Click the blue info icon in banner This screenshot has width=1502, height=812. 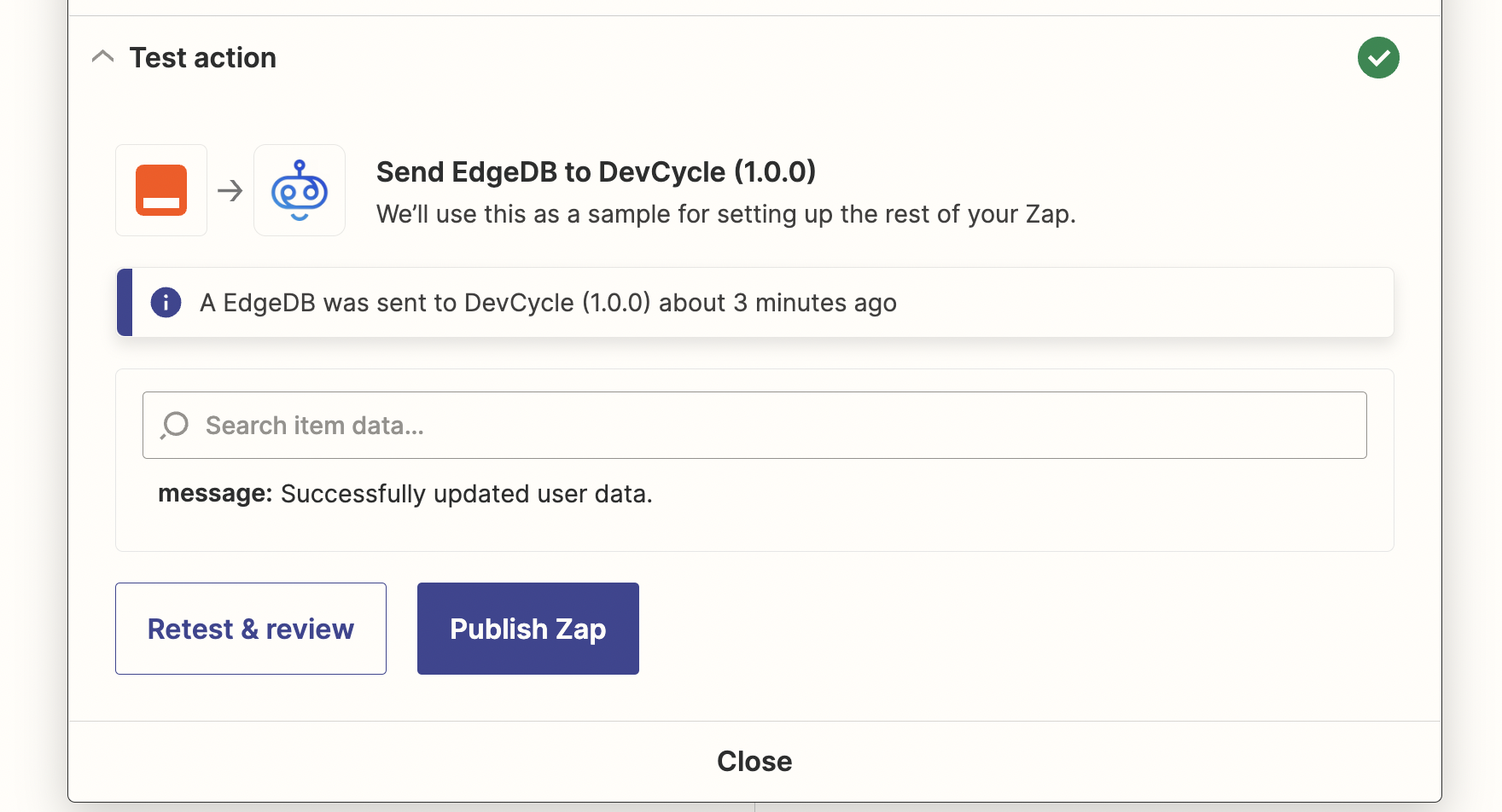coord(166,303)
